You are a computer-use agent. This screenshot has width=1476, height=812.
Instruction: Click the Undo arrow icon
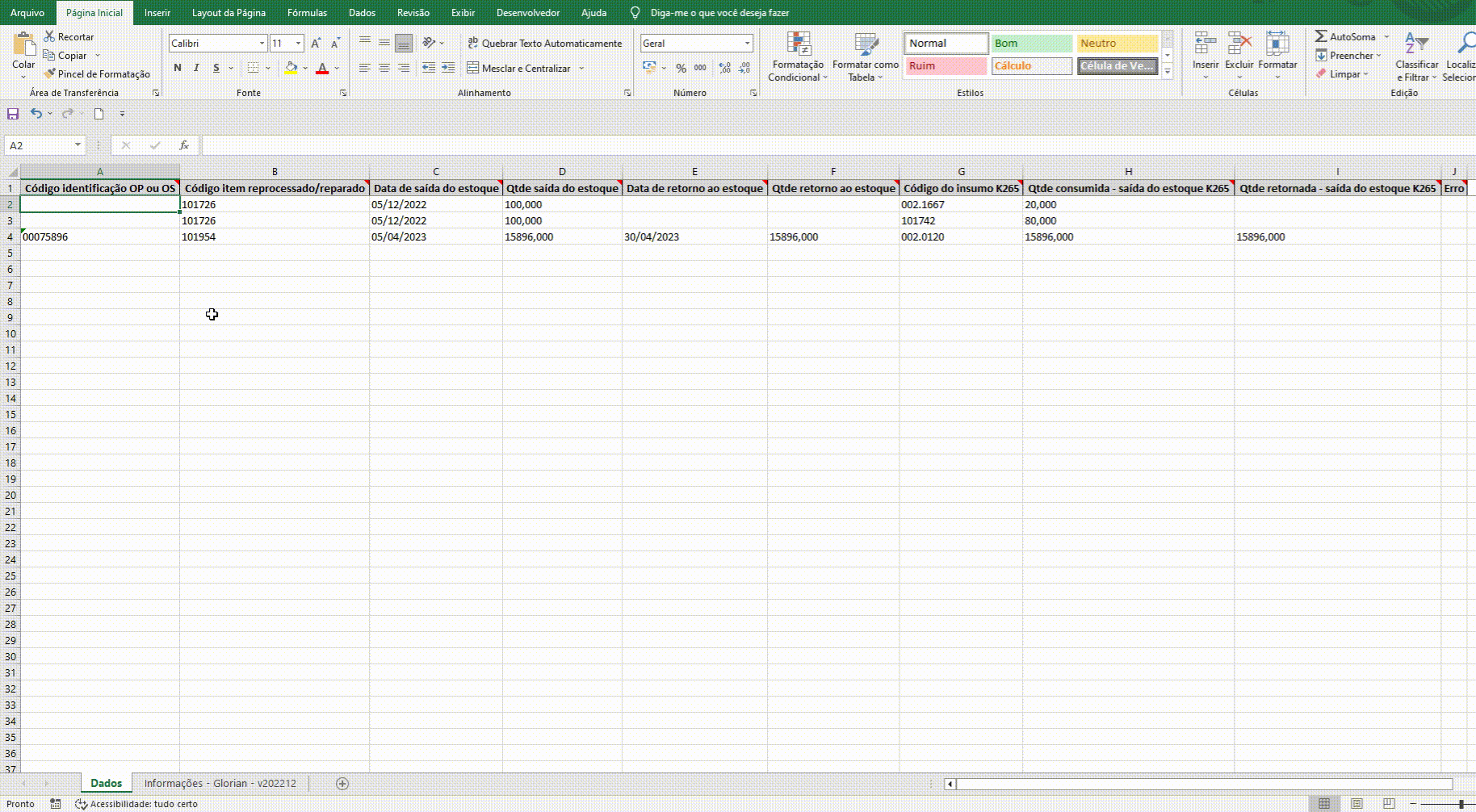(x=36, y=114)
